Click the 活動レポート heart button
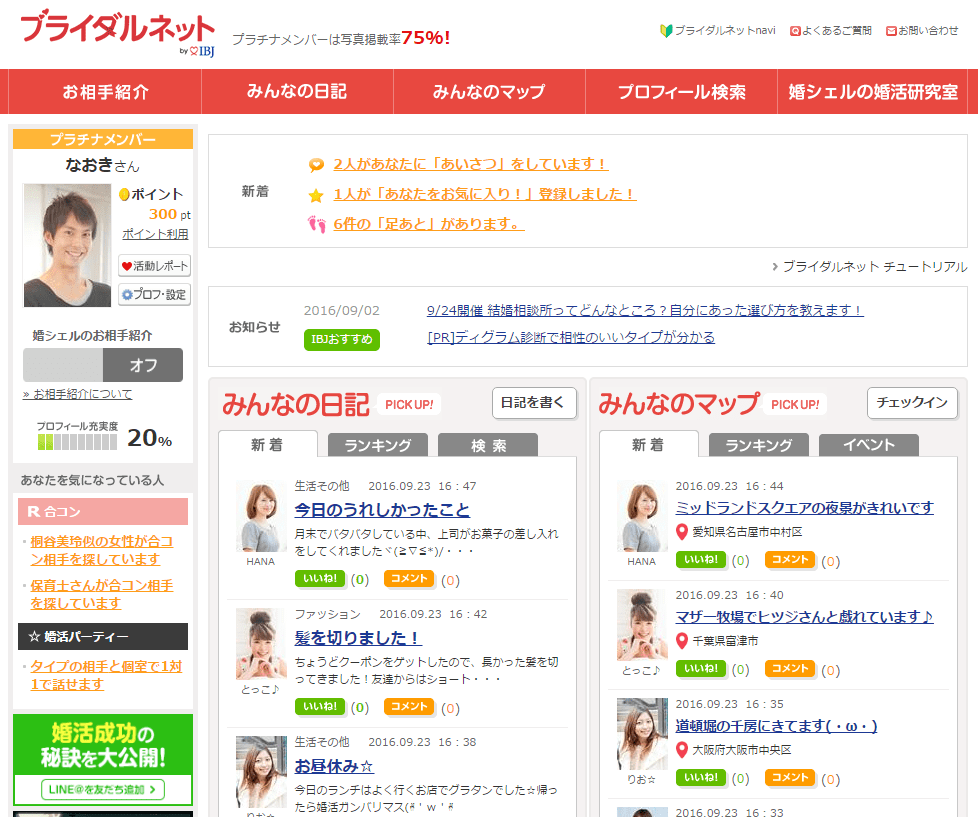 point(154,266)
